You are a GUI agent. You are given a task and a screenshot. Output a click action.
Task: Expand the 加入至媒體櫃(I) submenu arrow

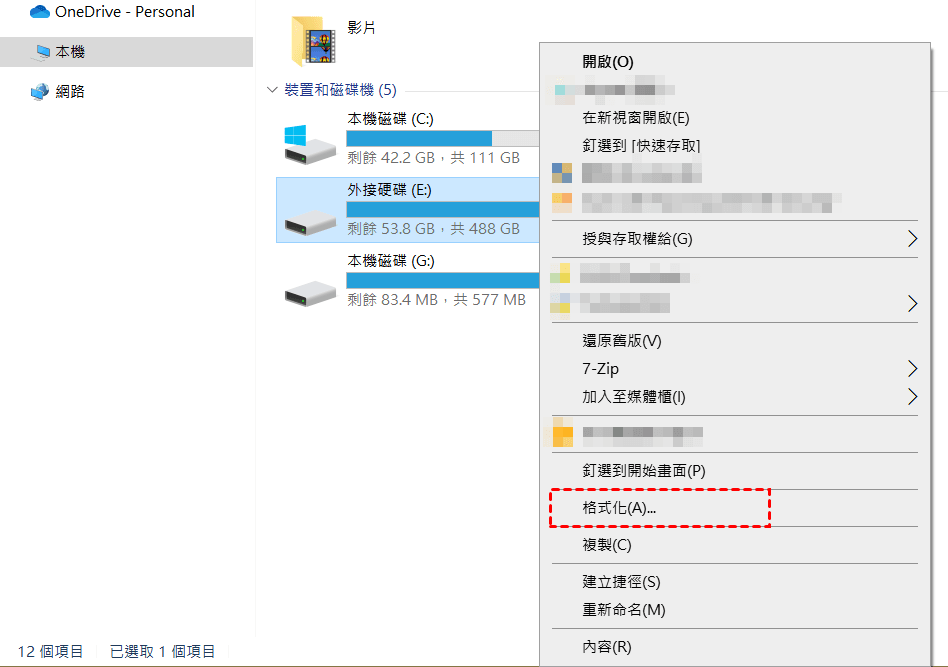pos(912,397)
